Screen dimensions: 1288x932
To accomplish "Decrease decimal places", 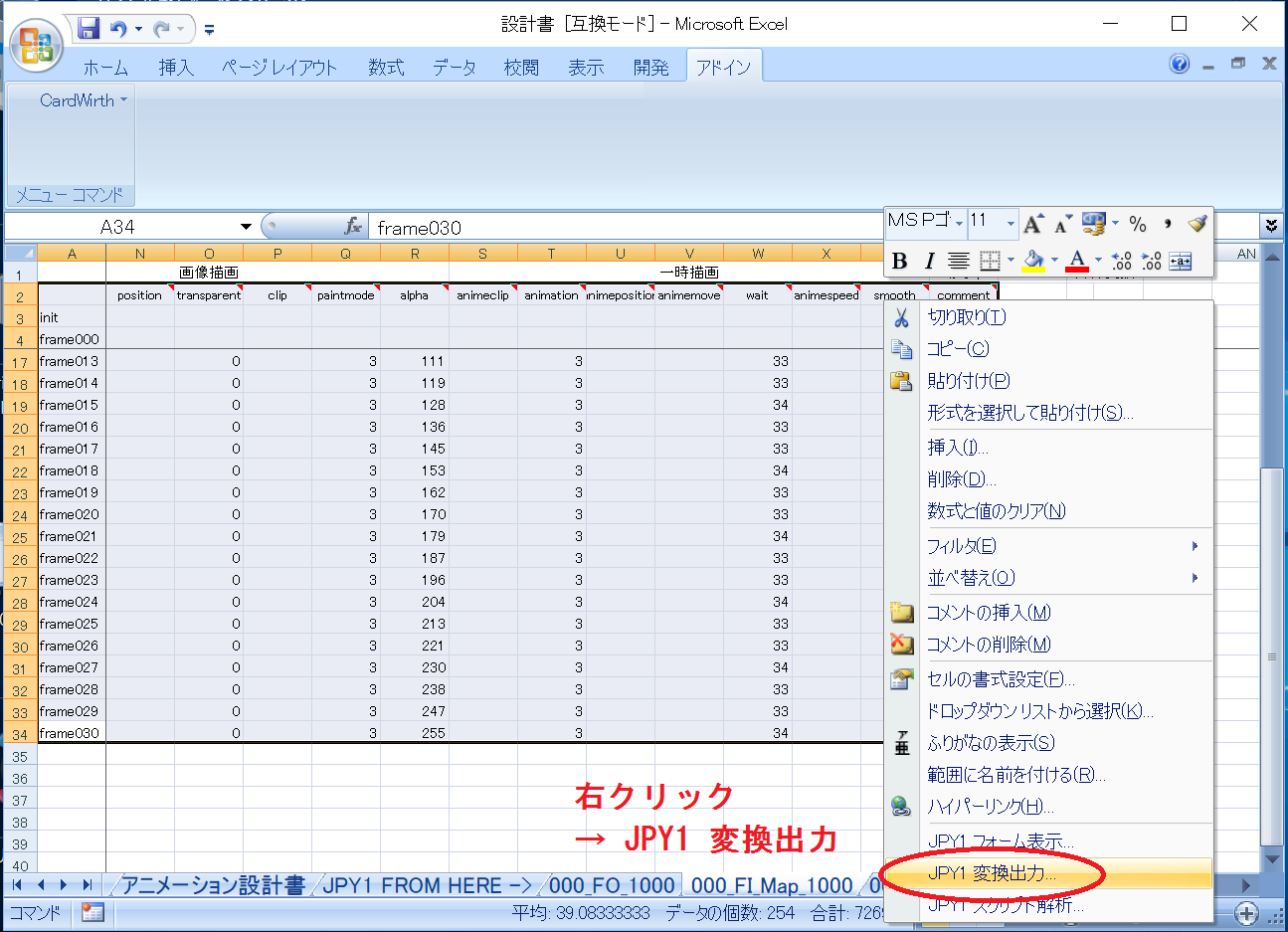I will [1152, 261].
